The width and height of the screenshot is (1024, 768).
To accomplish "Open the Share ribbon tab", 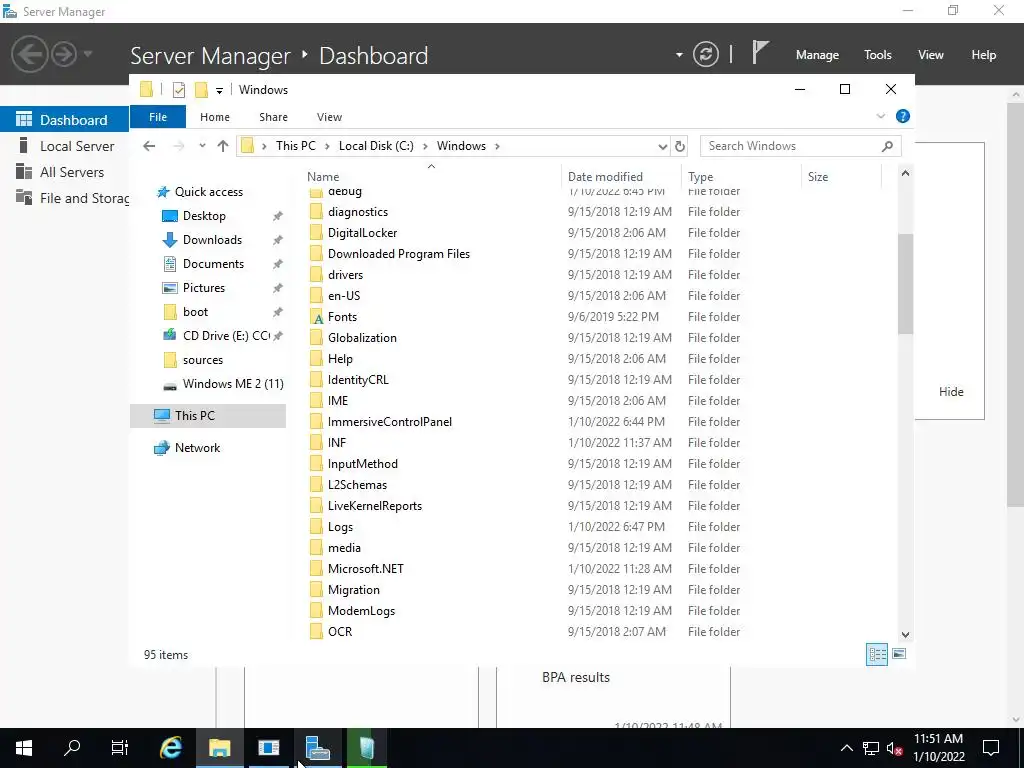I will 273,117.
